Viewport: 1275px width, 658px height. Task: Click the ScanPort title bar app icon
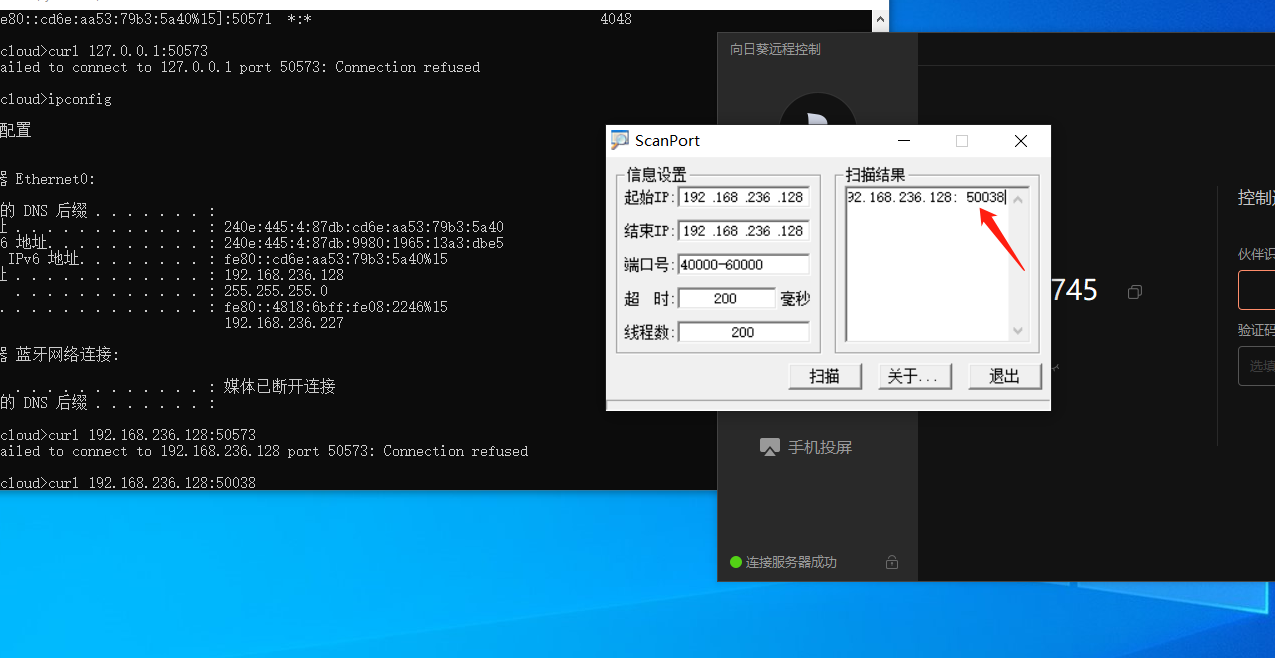pyautogui.click(x=620, y=141)
